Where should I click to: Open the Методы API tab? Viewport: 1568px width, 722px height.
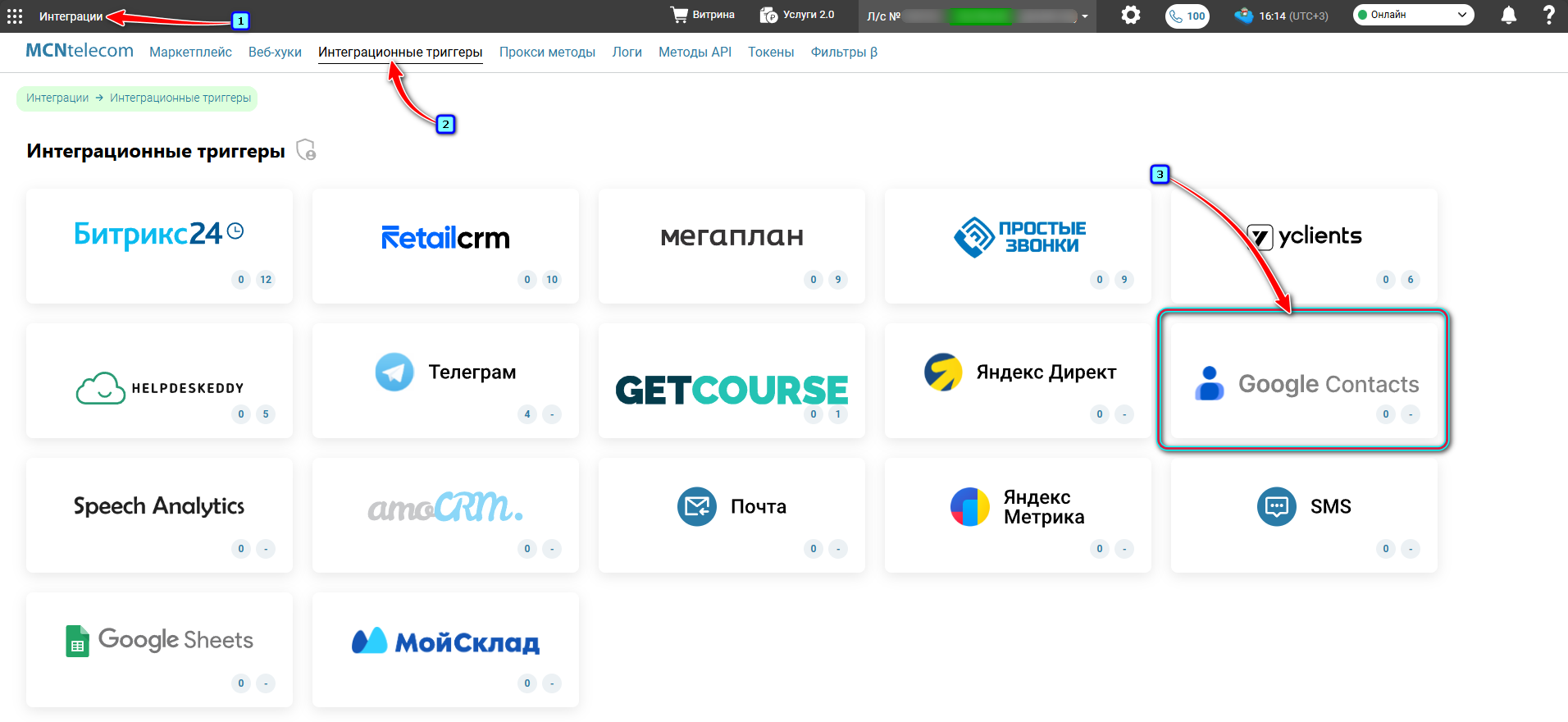coord(695,53)
